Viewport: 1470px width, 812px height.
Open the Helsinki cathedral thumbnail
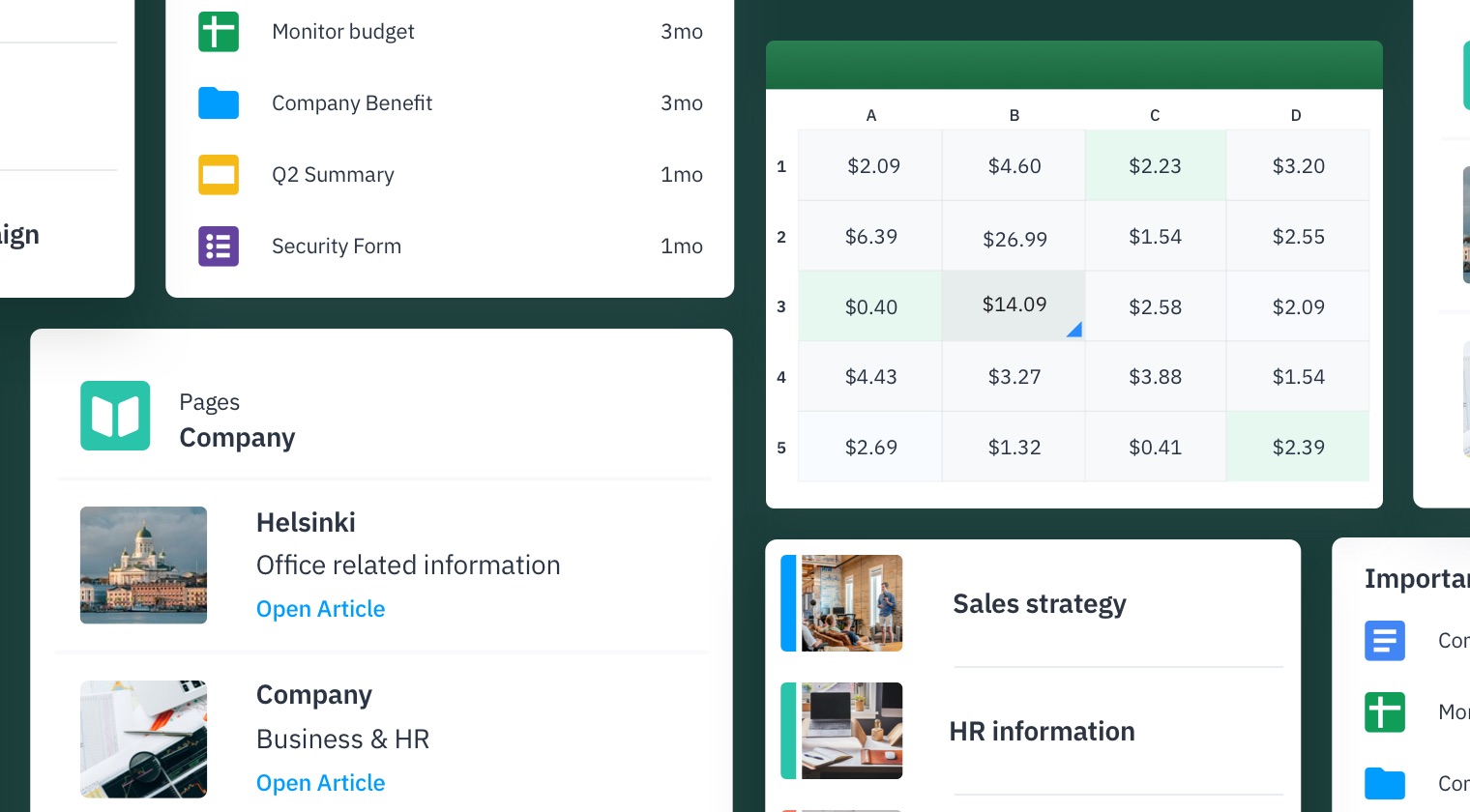[x=143, y=565]
